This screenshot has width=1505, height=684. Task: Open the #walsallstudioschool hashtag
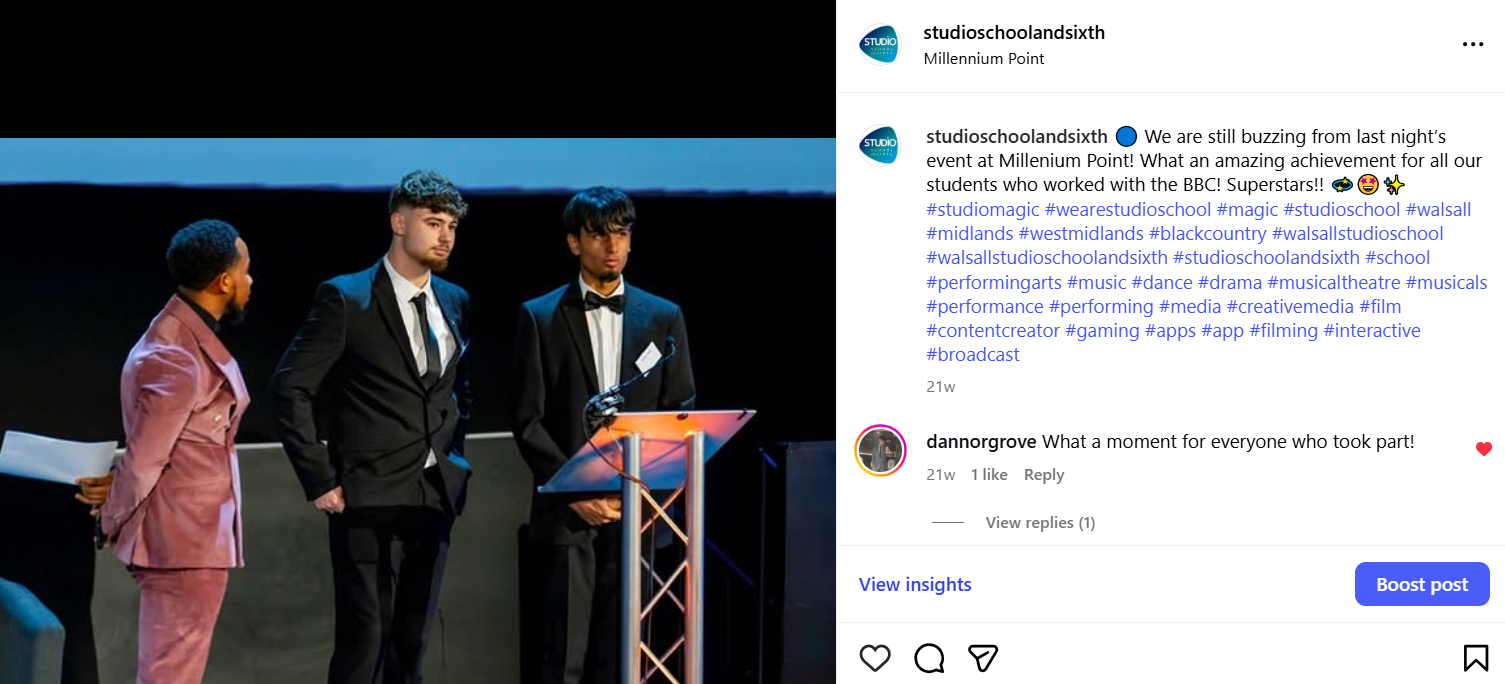point(1357,234)
